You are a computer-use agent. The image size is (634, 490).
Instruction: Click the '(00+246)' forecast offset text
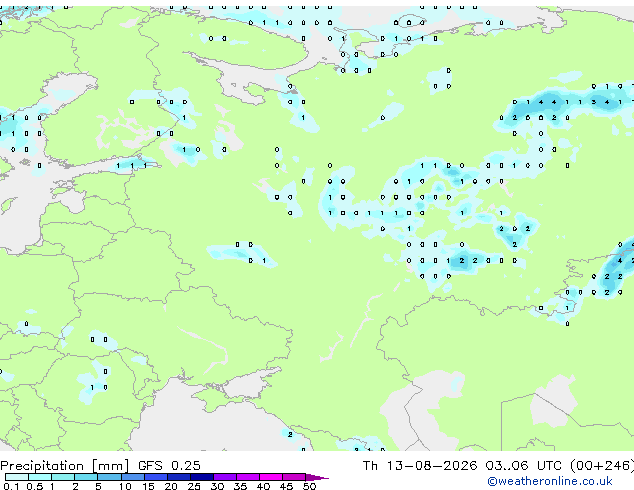point(602,465)
